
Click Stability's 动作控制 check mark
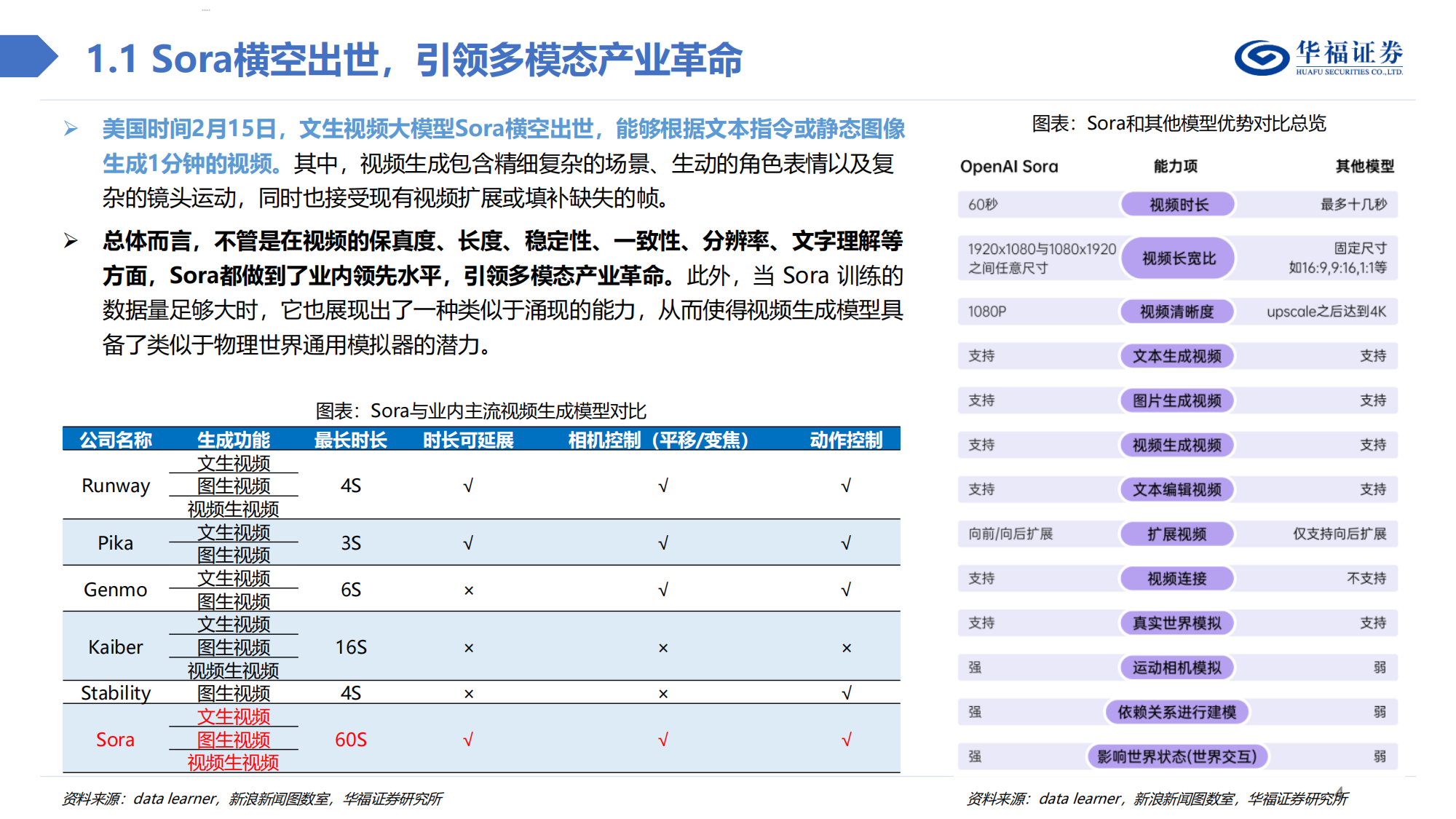click(x=846, y=693)
